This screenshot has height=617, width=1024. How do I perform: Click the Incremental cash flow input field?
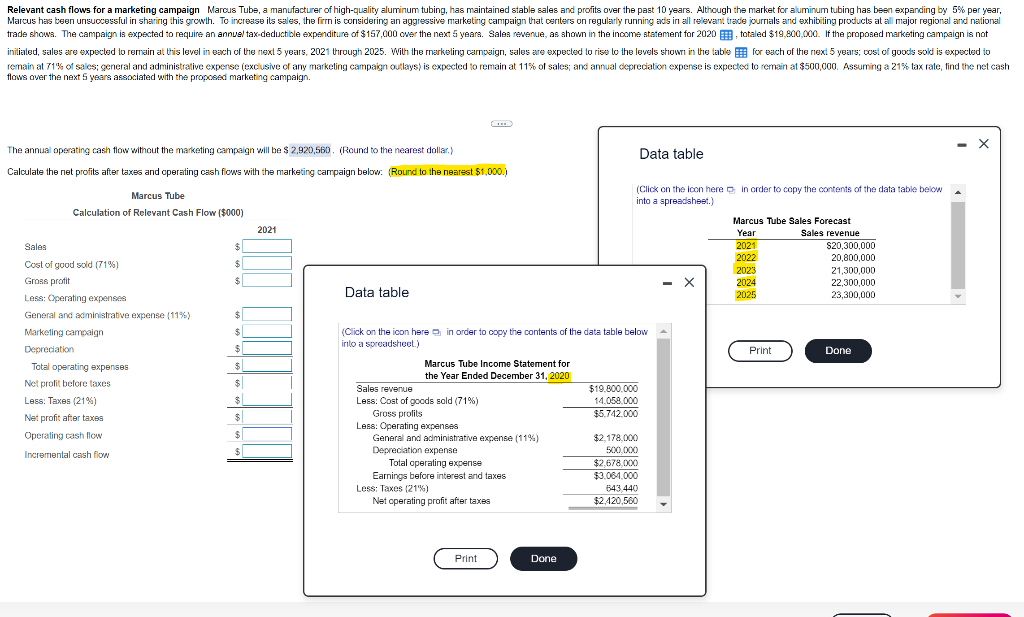coord(267,451)
